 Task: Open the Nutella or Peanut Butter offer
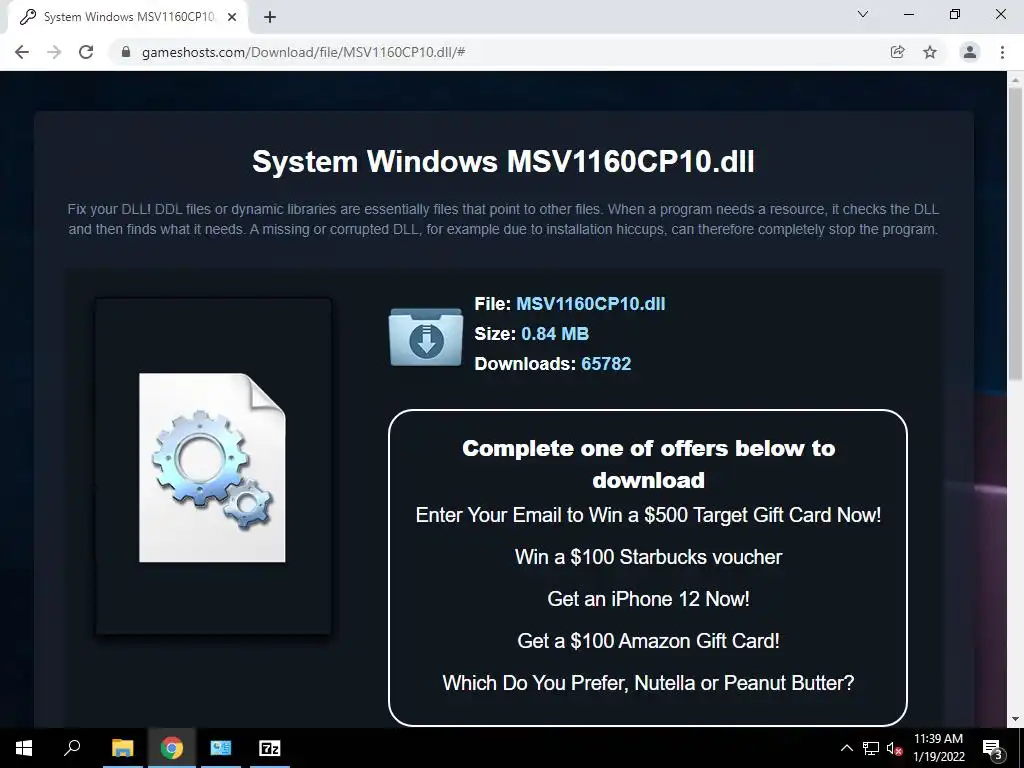coord(648,682)
